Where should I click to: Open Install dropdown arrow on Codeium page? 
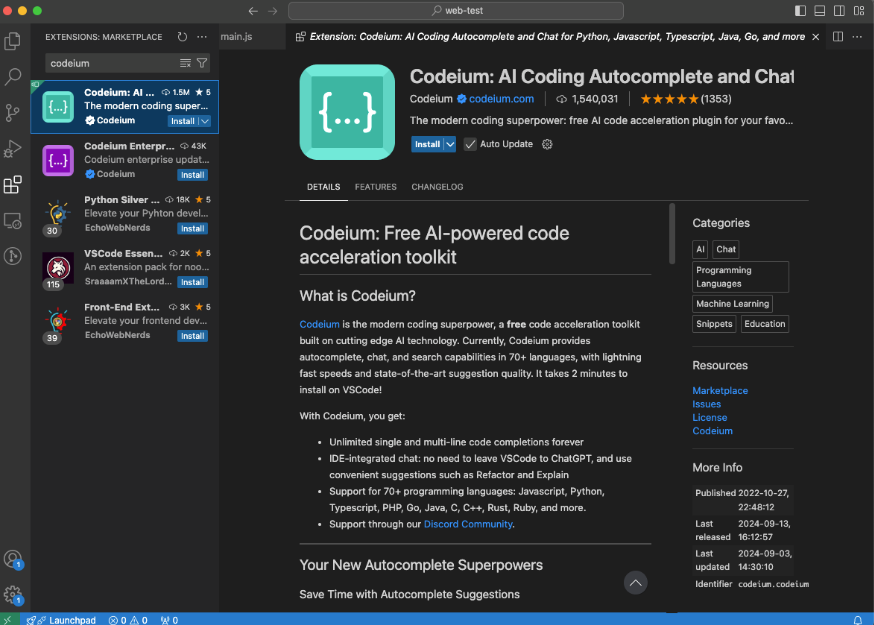click(x=450, y=144)
